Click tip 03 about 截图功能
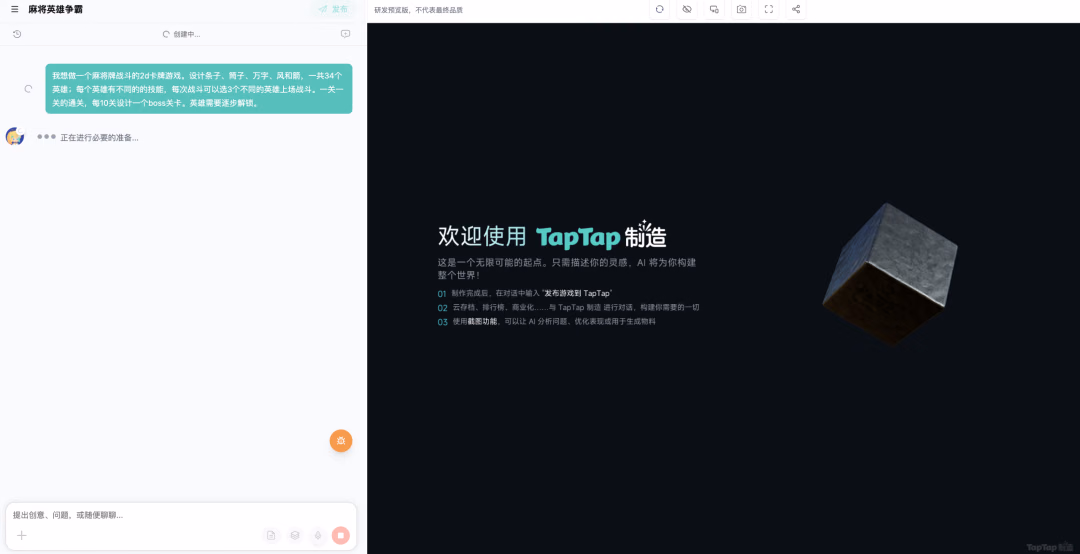This screenshot has width=1080, height=554. pos(547,322)
